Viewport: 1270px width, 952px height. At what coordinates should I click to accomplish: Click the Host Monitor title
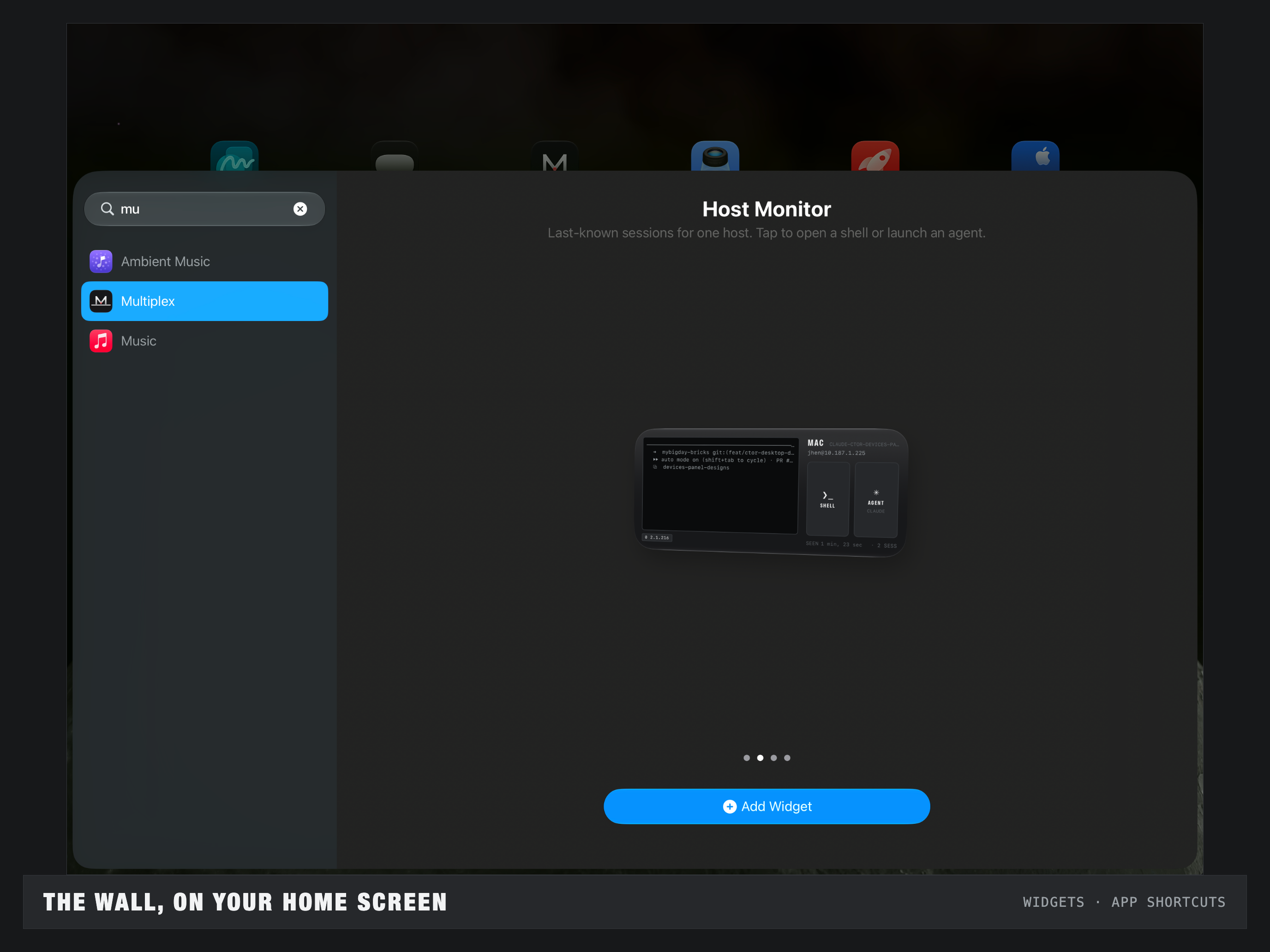(767, 209)
